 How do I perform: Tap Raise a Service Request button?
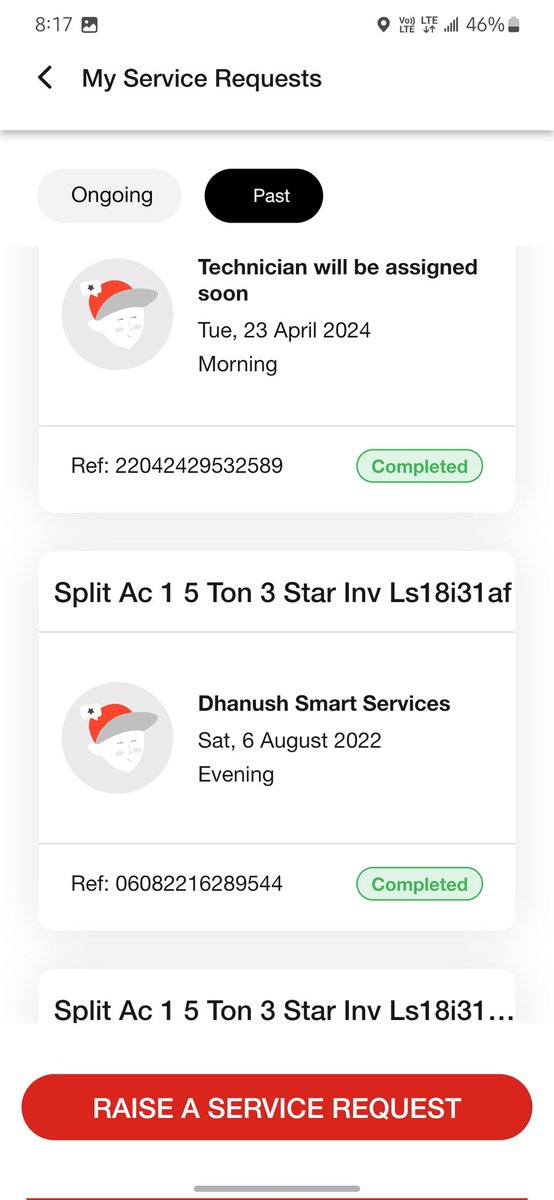(x=277, y=1108)
